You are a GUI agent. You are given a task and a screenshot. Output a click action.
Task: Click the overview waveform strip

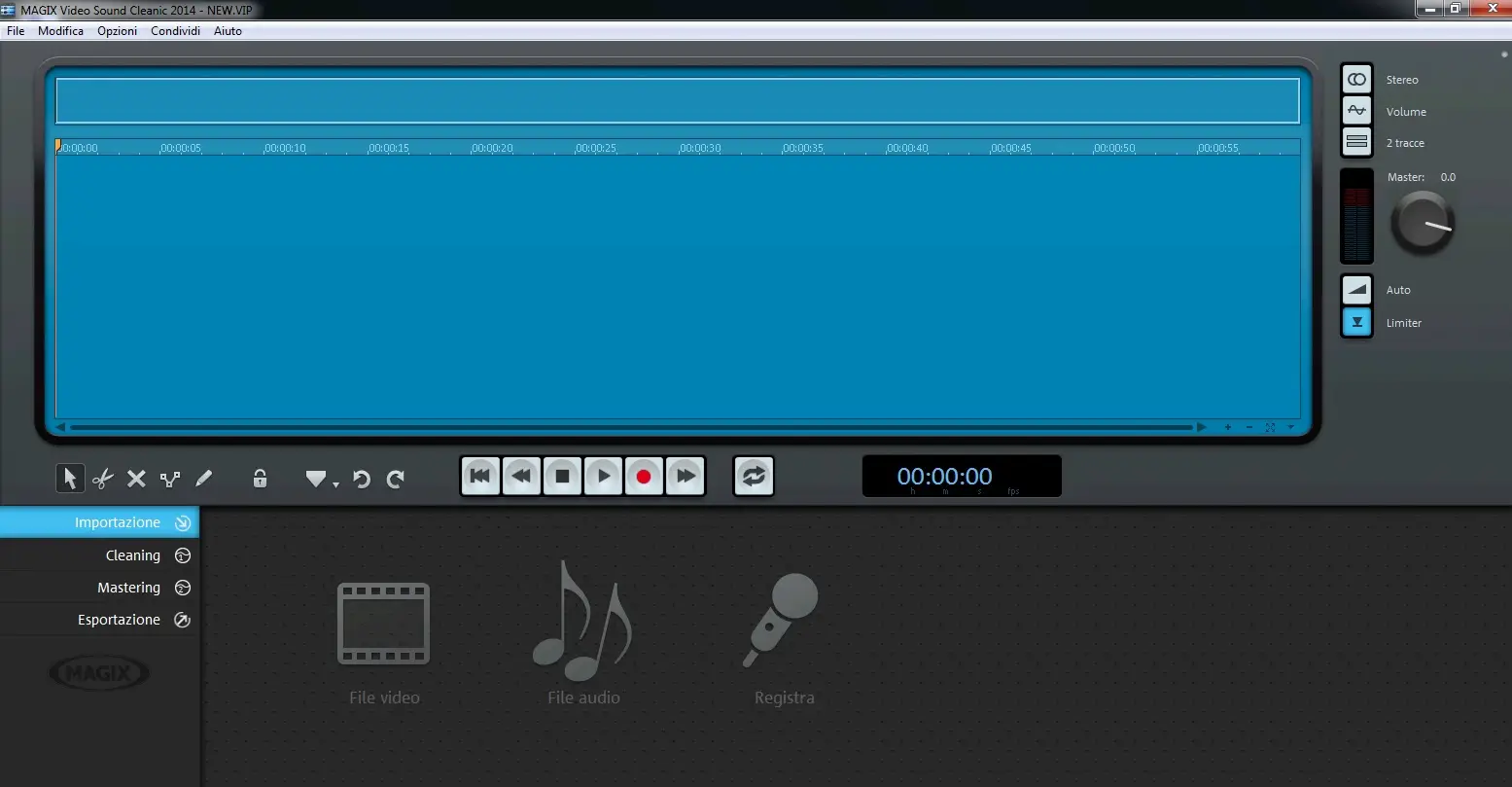(678, 100)
